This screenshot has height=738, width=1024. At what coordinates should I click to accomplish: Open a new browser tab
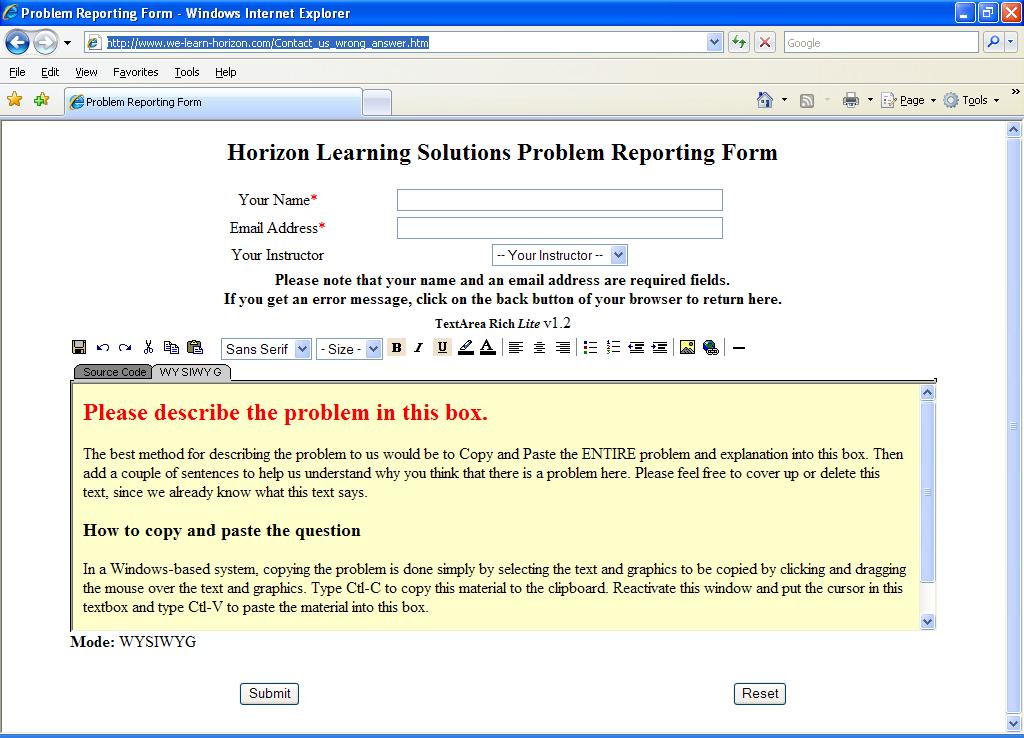coord(377,103)
